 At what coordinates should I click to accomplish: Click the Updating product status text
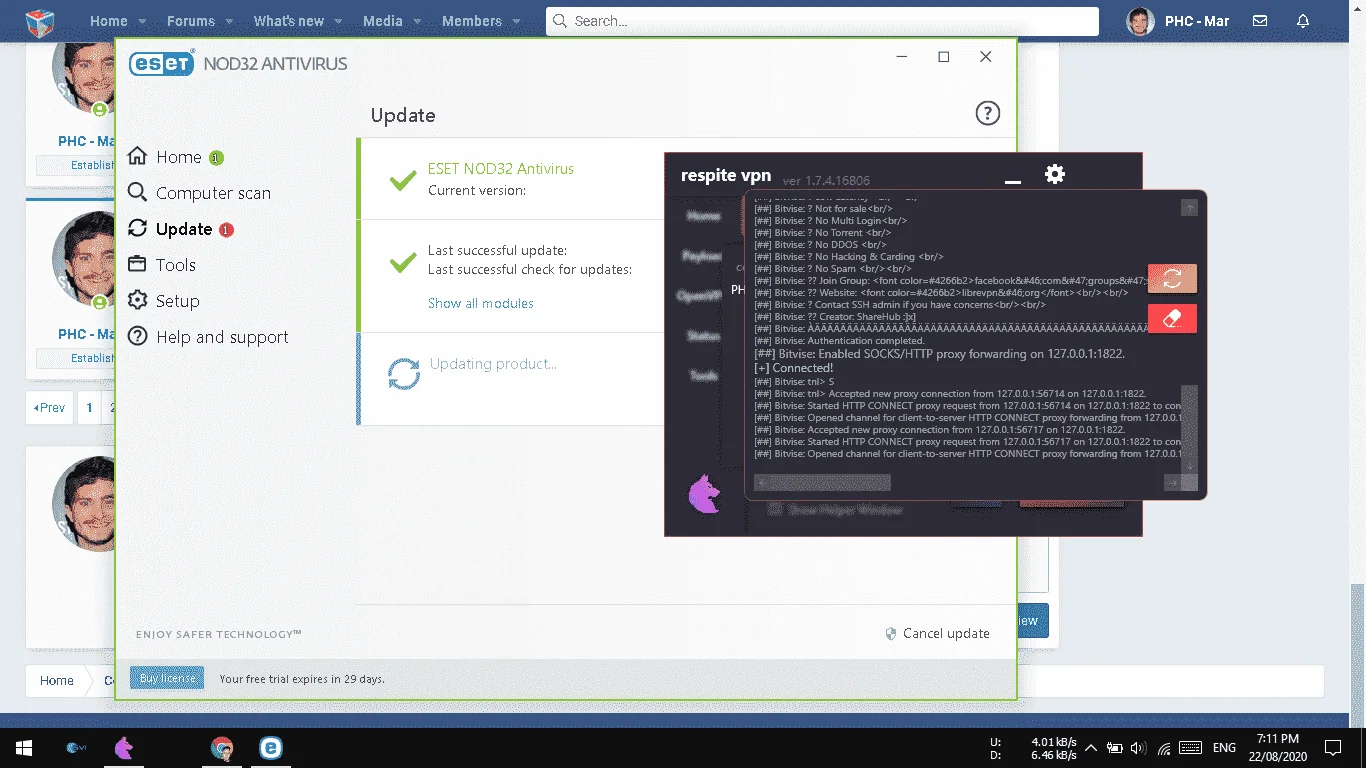point(493,364)
